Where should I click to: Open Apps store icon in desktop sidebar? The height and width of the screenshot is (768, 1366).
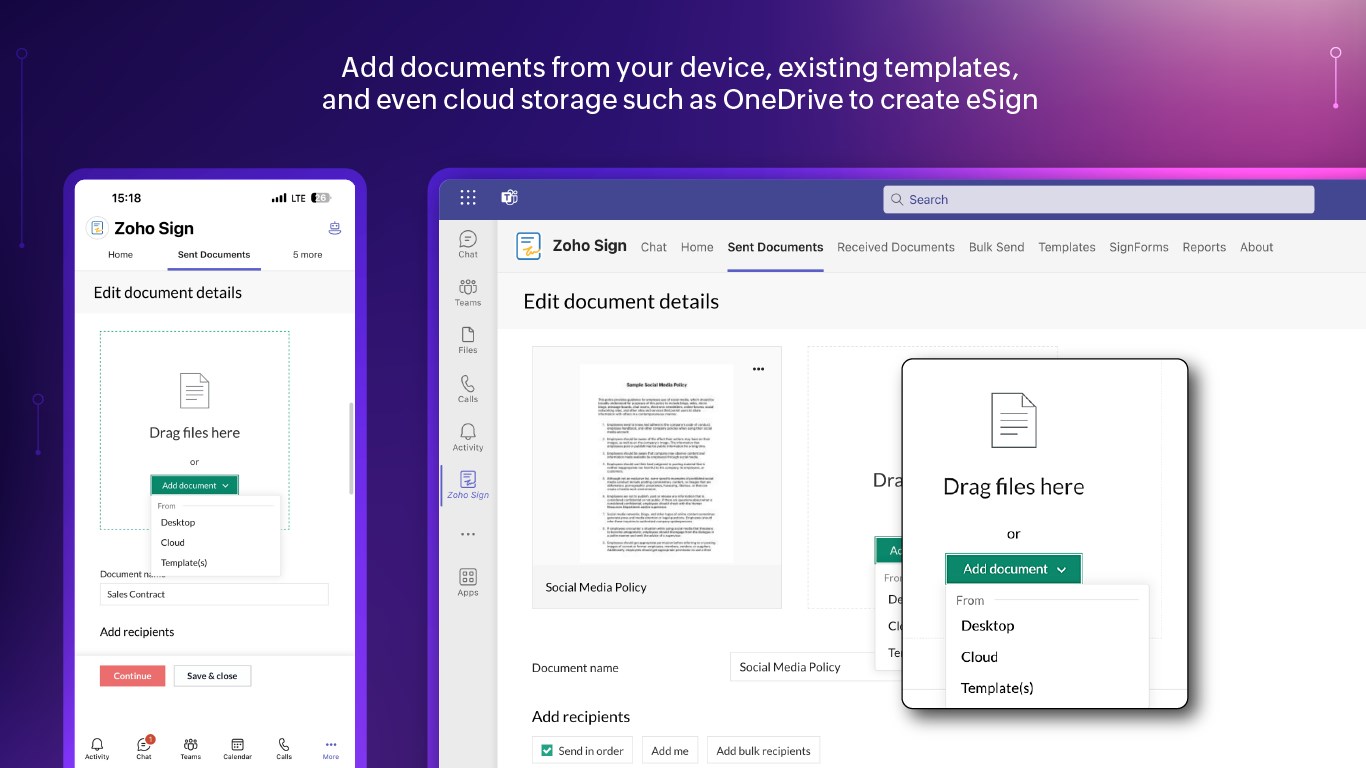pos(468,582)
